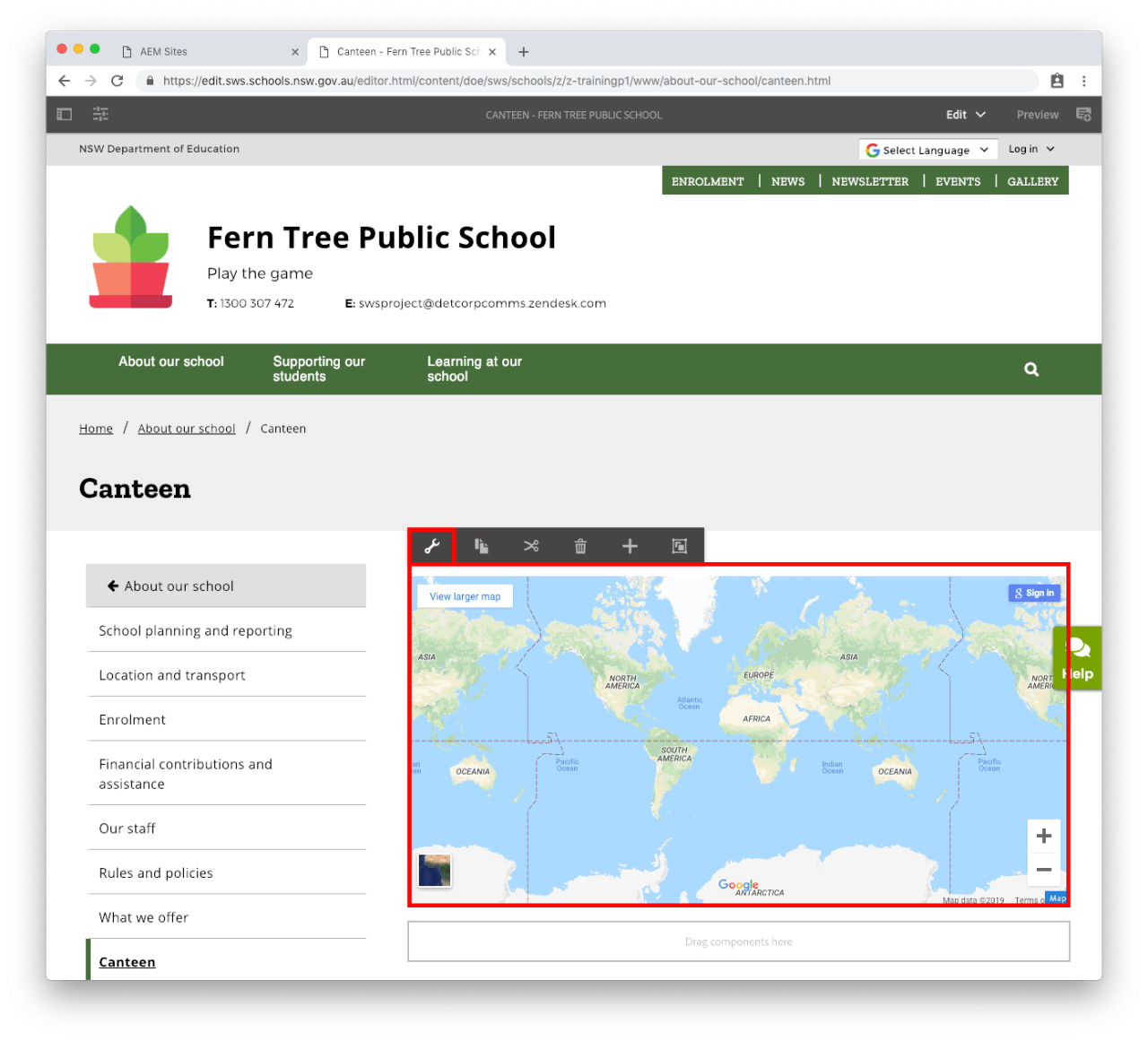Open Enrolment top menu item

coord(708,181)
